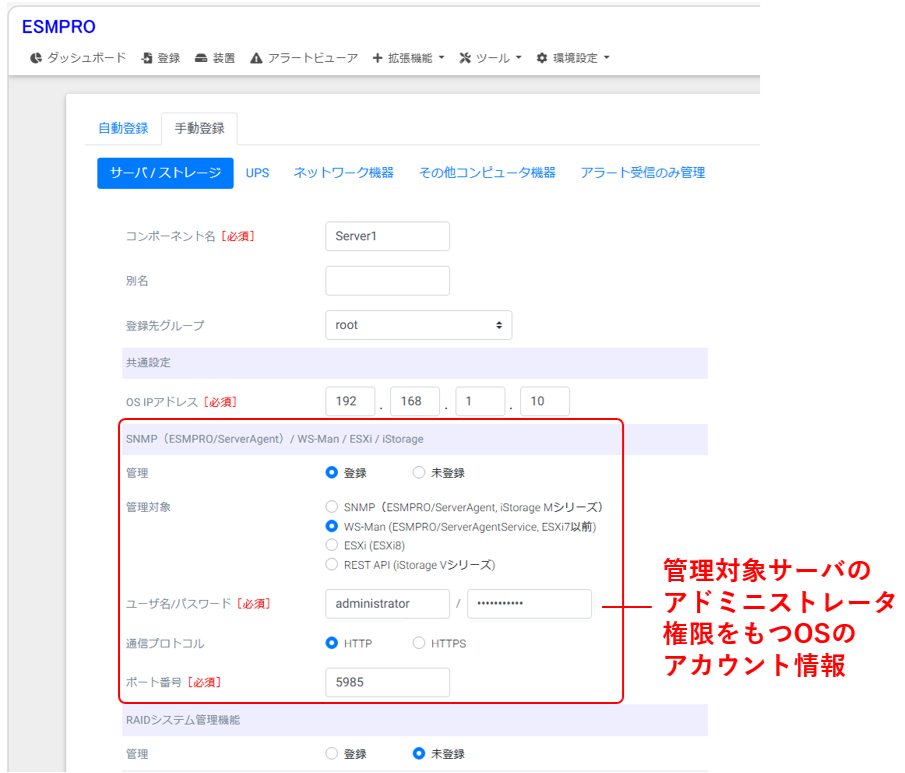Choose HTTPS communication protocol
This screenshot has width=905, height=773.
point(419,643)
